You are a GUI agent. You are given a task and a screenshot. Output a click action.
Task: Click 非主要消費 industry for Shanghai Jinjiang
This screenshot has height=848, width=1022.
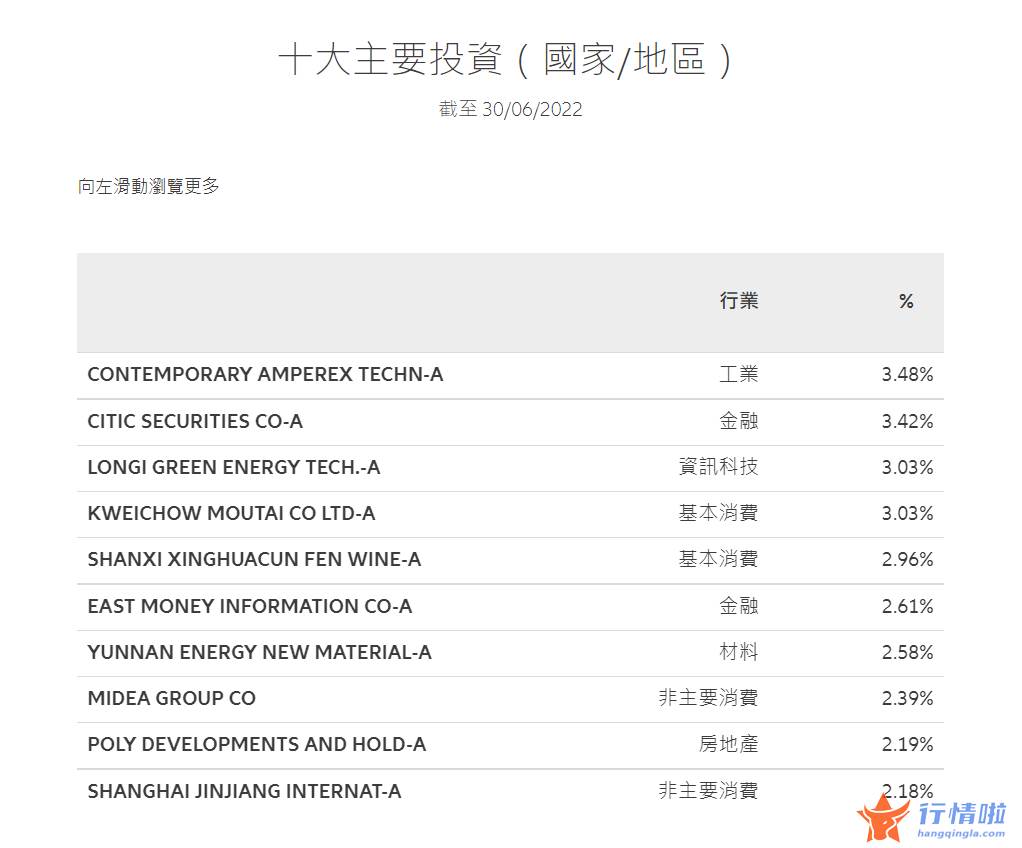point(708,791)
